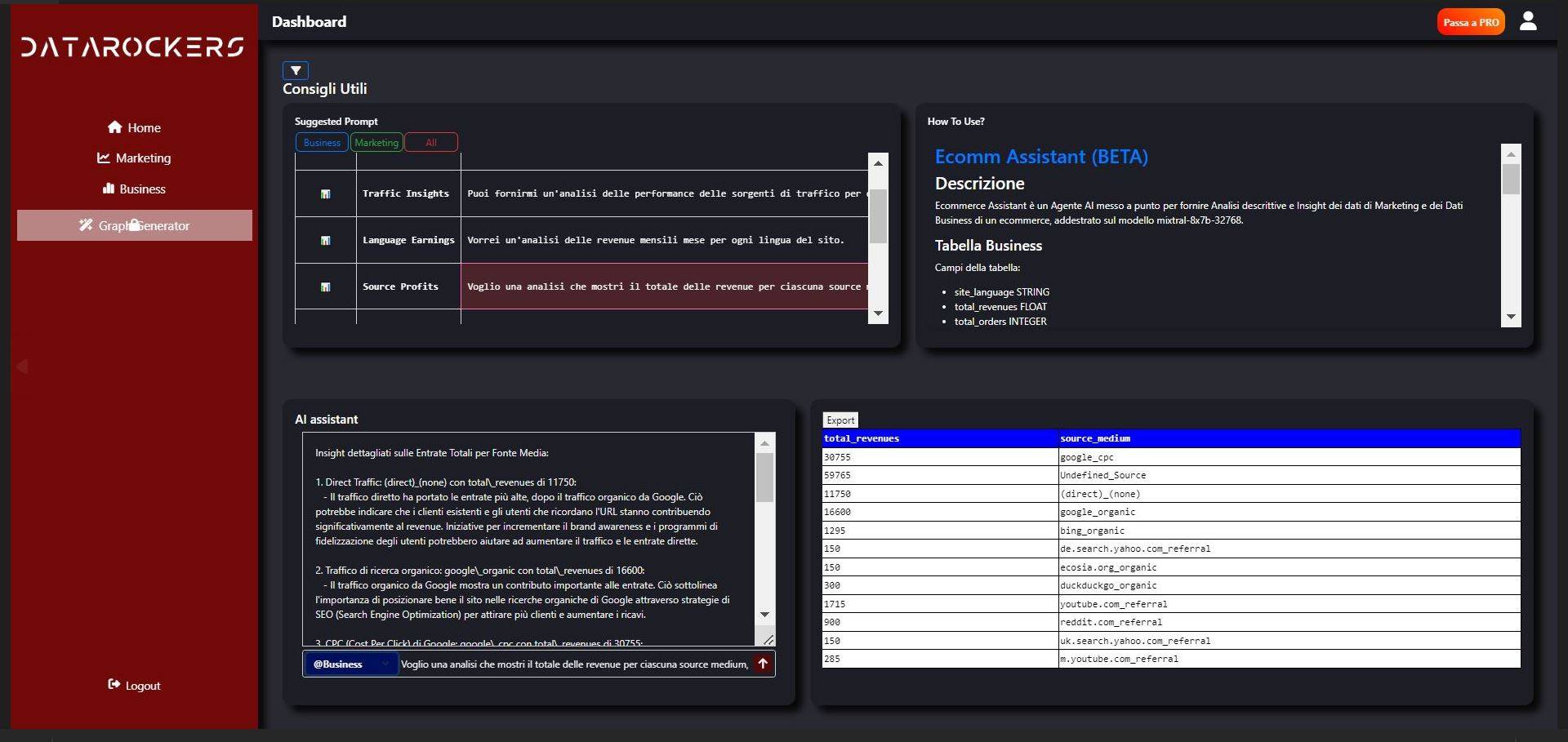
Task: Select the Marketing prompt filter tab
Action: (x=376, y=142)
